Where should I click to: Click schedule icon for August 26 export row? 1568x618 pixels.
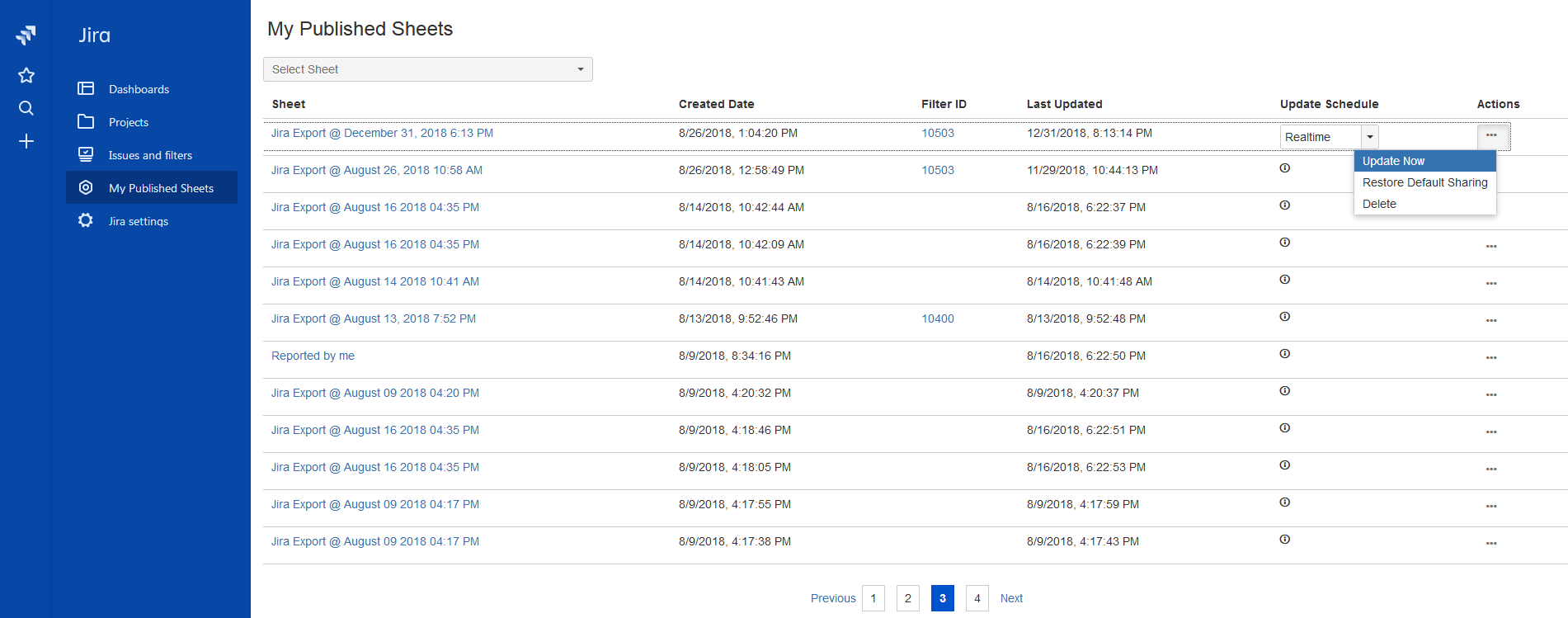click(x=1284, y=168)
